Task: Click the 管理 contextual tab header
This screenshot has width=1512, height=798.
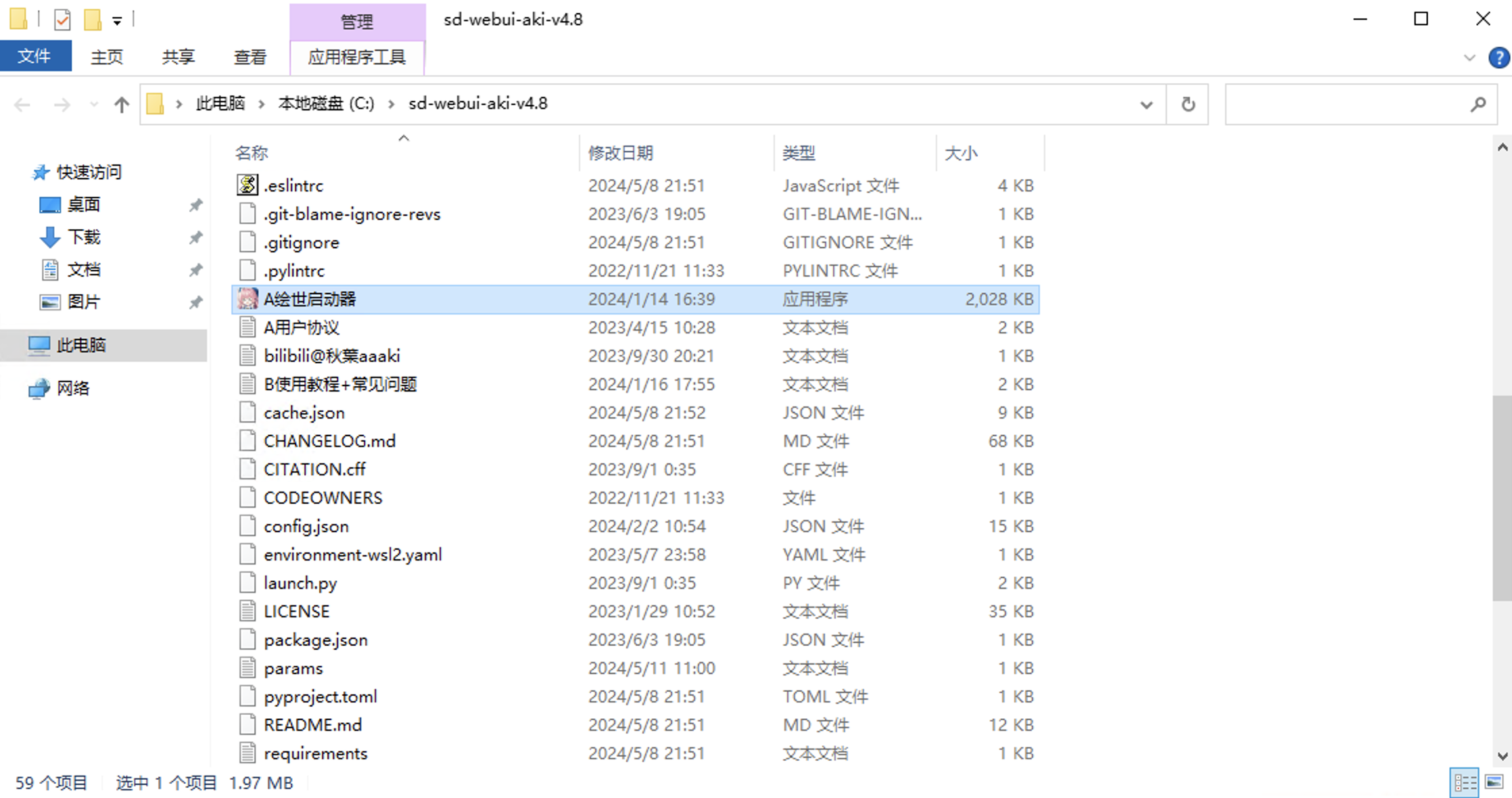Action: pyautogui.click(x=357, y=22)
